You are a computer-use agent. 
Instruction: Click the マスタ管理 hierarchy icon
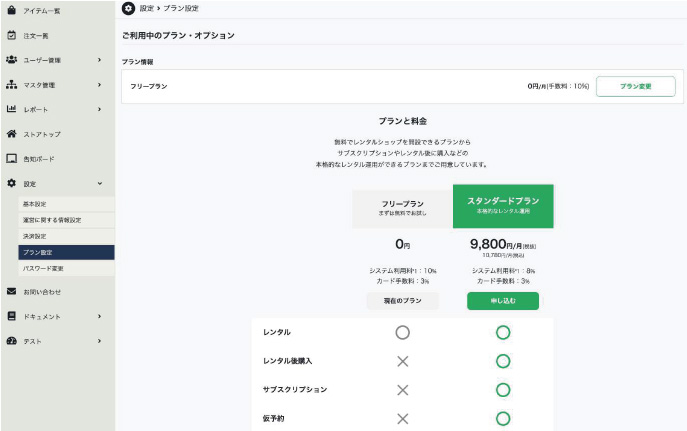[x=11, y=85]
